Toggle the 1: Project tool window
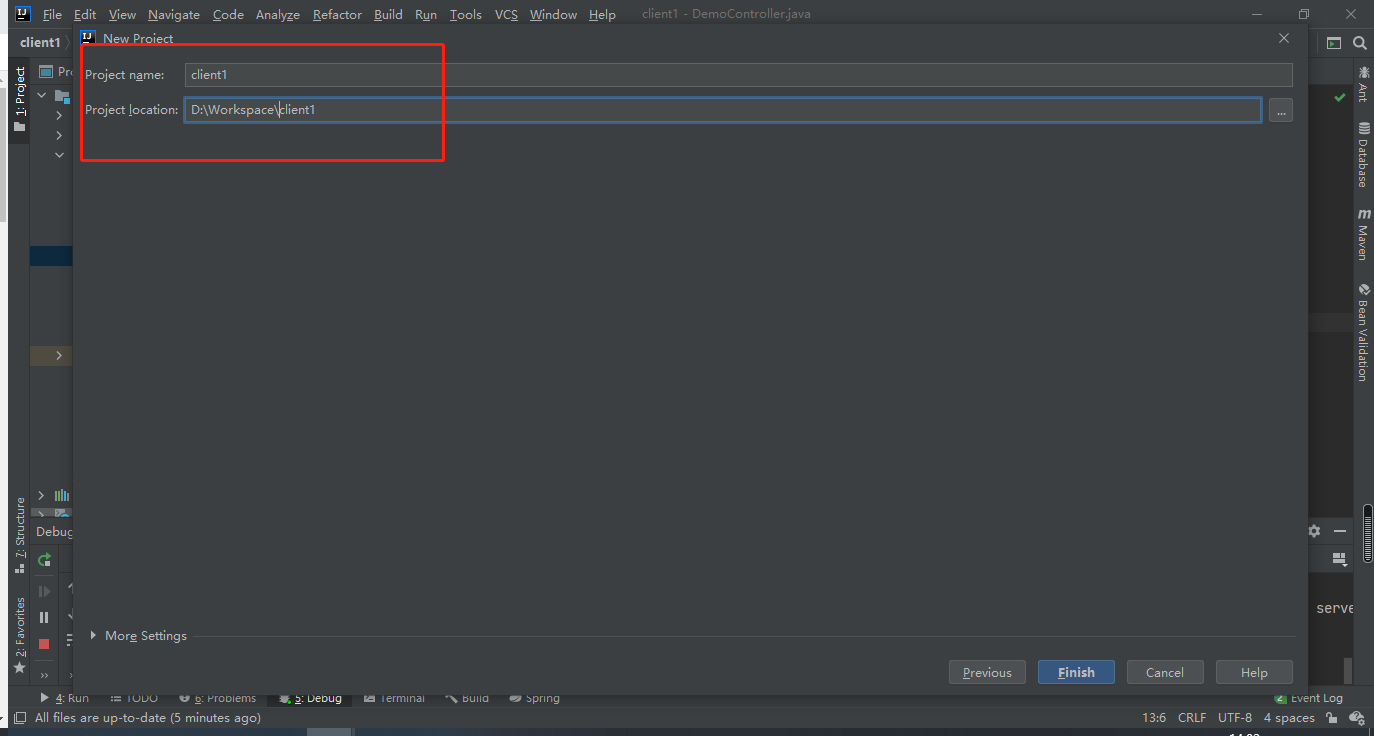The image size is (1374, 736). (x=19, y=99)
